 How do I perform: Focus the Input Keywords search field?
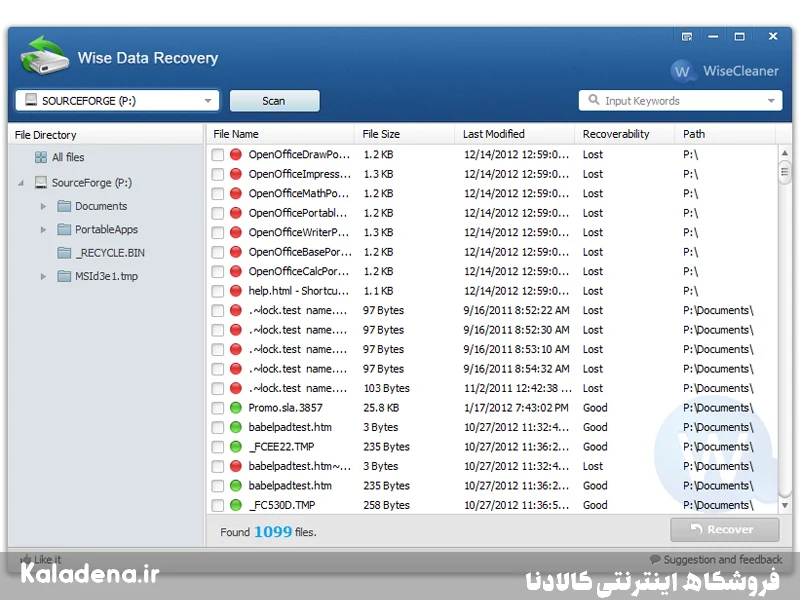681,101
